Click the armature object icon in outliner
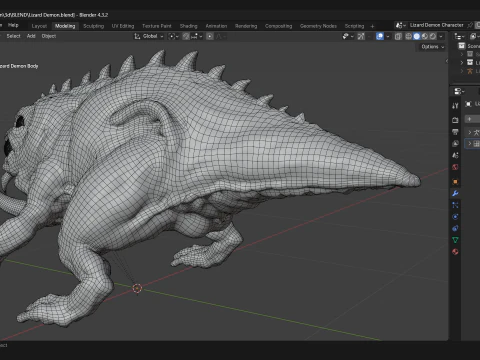The height and width of the screenshot is (360, 480). (470, 71)
